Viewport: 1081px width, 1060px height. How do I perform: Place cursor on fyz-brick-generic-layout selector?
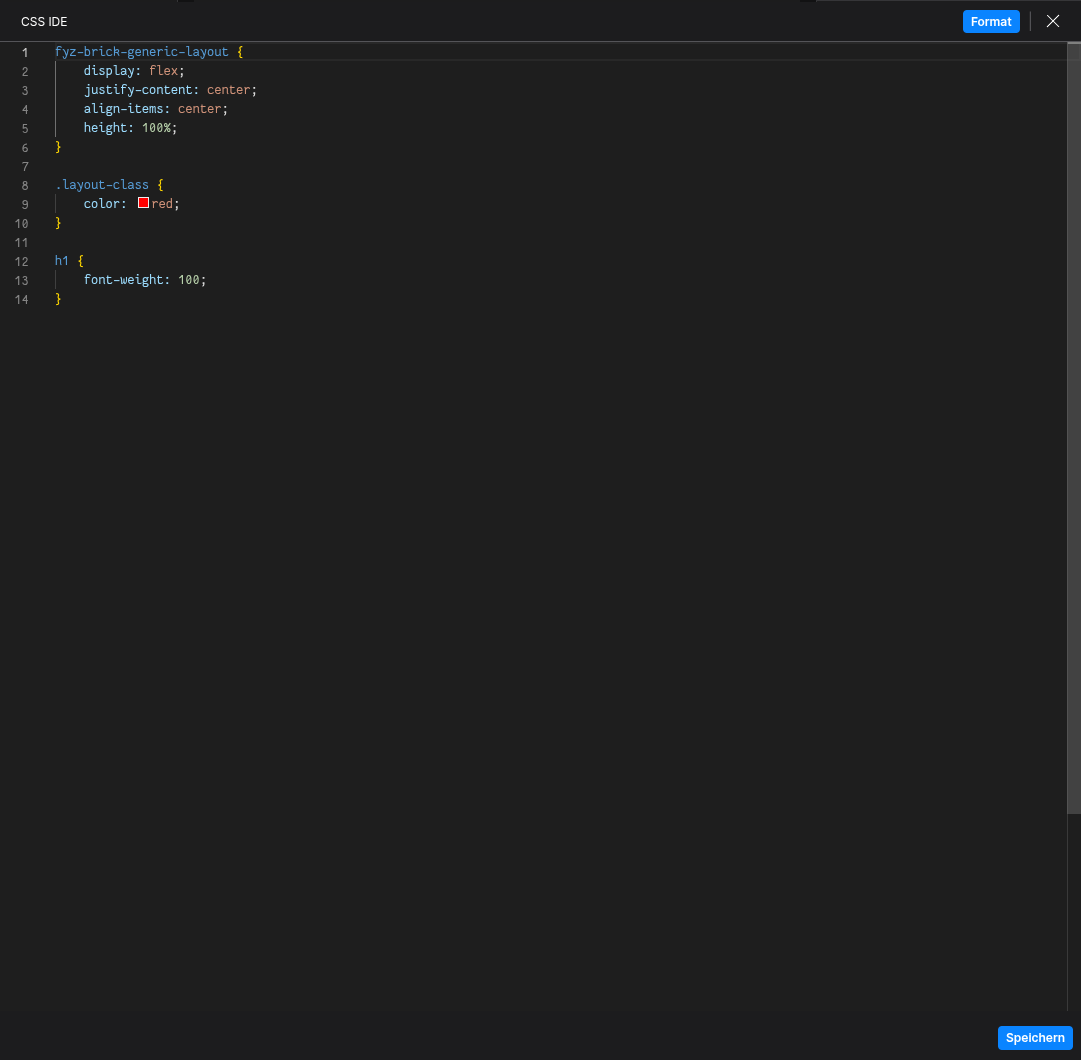141,52
